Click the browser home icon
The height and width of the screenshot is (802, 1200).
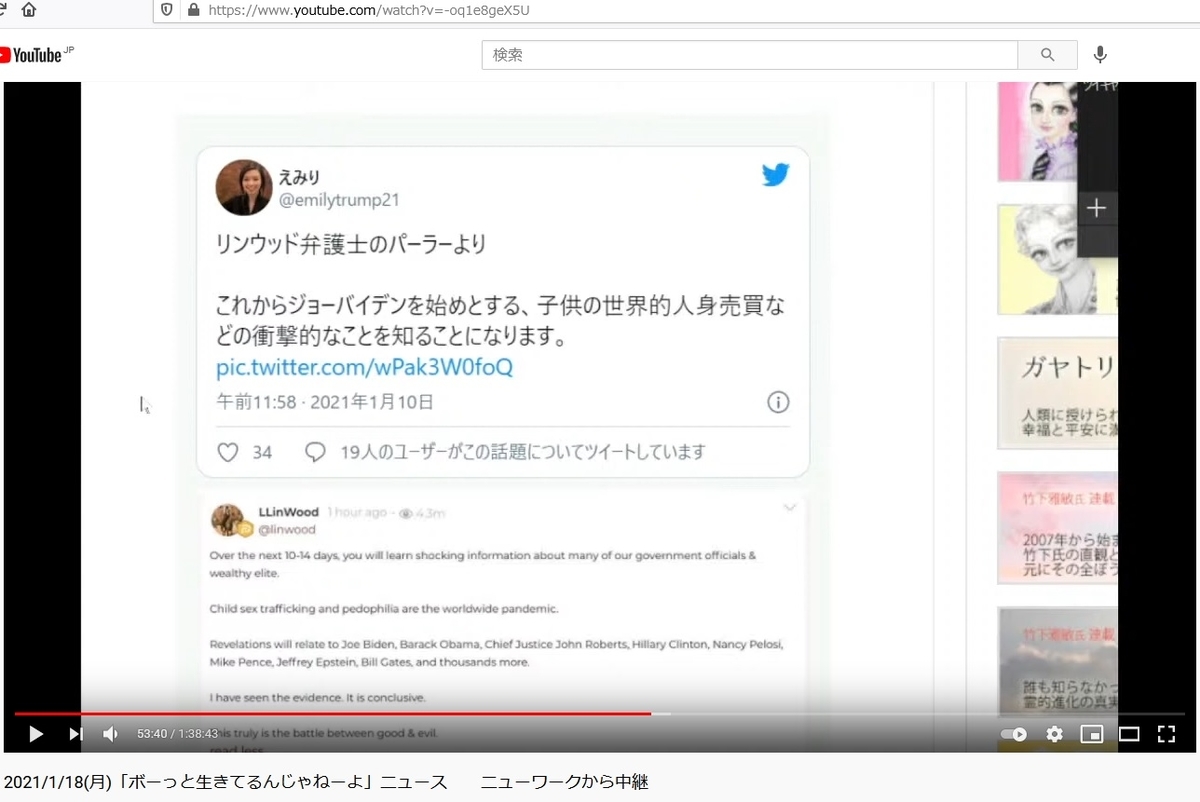click(29, 10)
